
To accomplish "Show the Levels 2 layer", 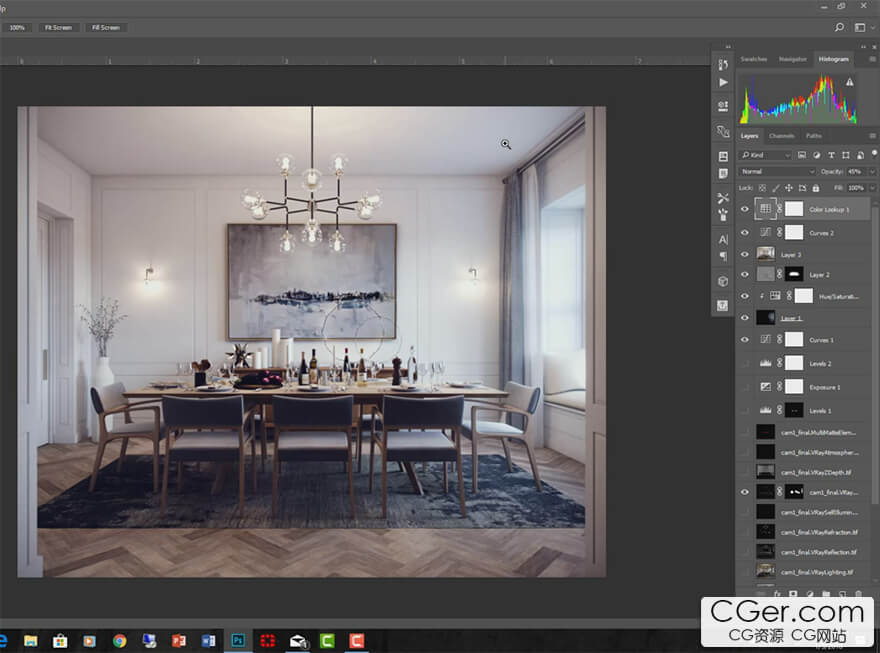I will [745, 364].
